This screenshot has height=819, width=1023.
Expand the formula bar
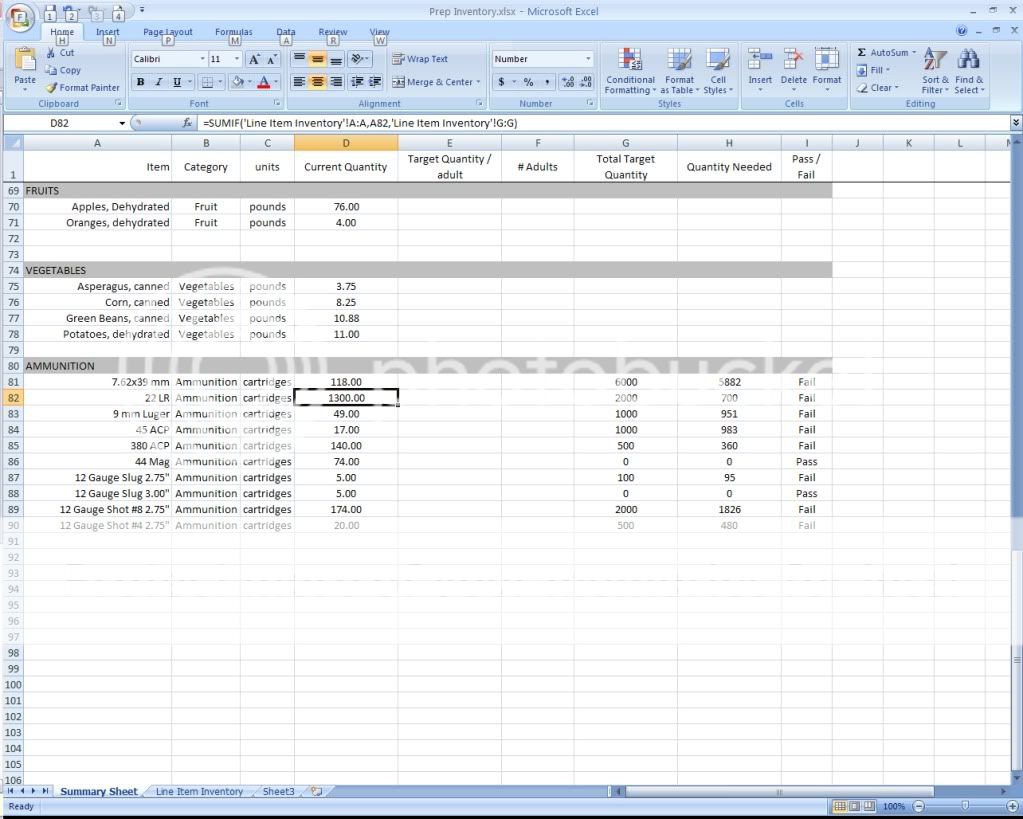tap(1016, 123)
